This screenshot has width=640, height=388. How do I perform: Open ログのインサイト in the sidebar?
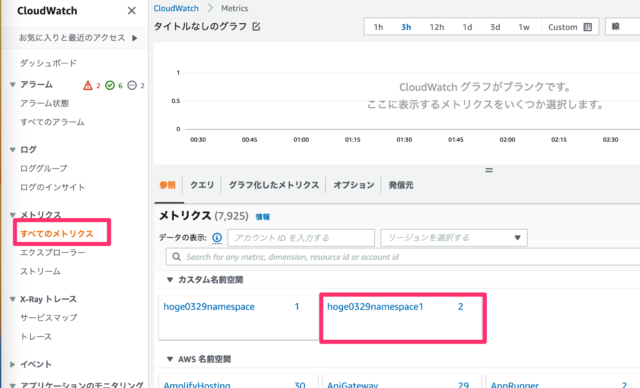[x=53, y=187]
